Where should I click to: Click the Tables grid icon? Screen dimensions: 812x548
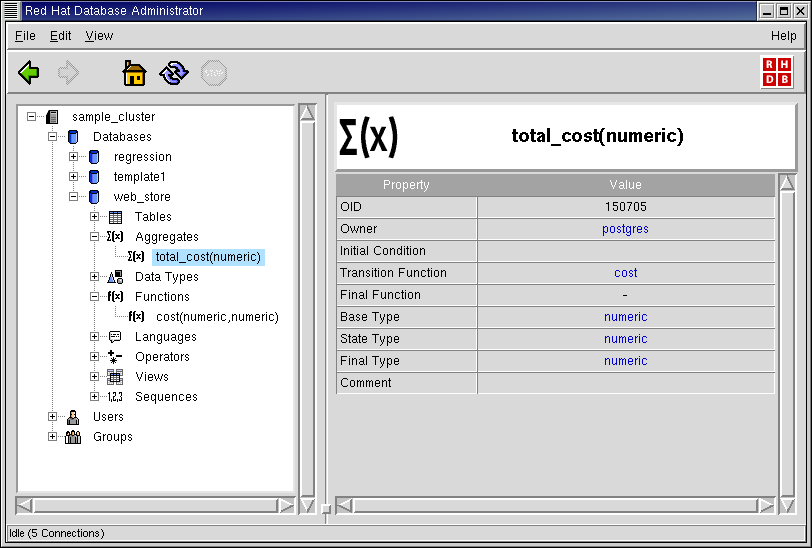tap(115, 217)
